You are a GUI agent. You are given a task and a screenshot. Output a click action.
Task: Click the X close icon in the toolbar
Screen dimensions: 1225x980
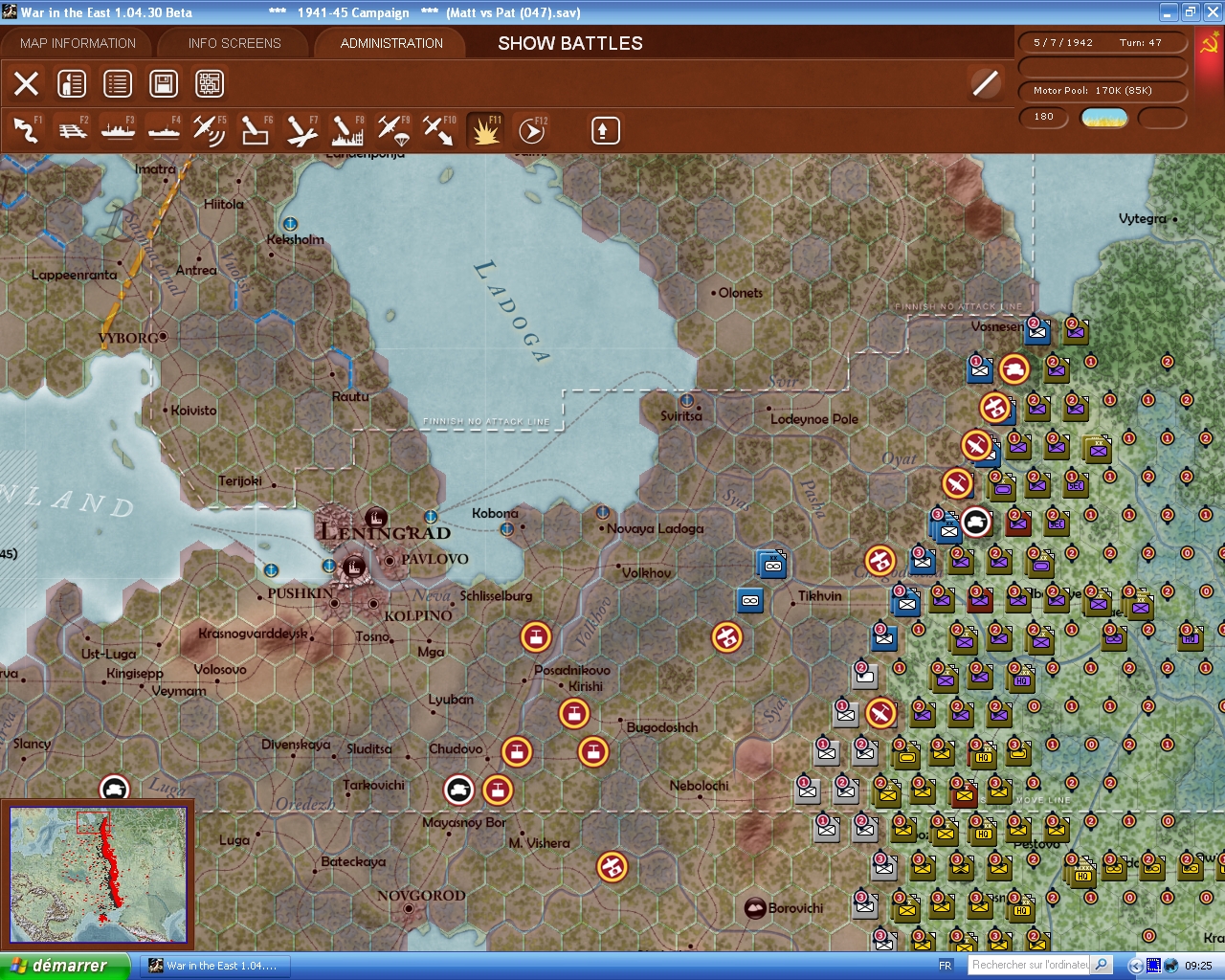[27, 84]
